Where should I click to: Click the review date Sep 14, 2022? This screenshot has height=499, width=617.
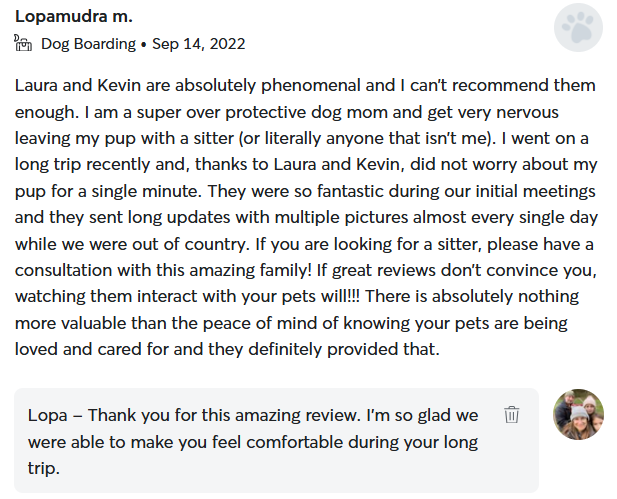click(x=199, y=44)
